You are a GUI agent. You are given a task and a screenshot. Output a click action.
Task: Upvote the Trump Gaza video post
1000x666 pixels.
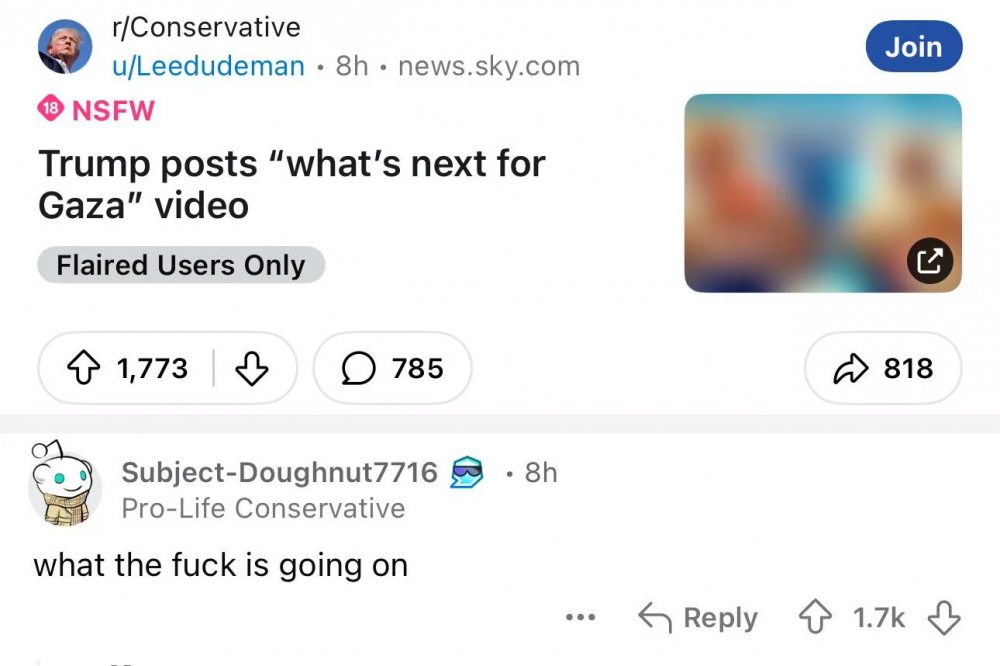point(84,369)
